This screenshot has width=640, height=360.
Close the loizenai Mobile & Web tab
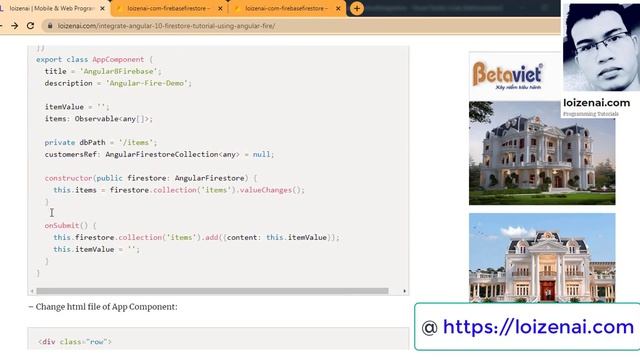click(102, 8)
